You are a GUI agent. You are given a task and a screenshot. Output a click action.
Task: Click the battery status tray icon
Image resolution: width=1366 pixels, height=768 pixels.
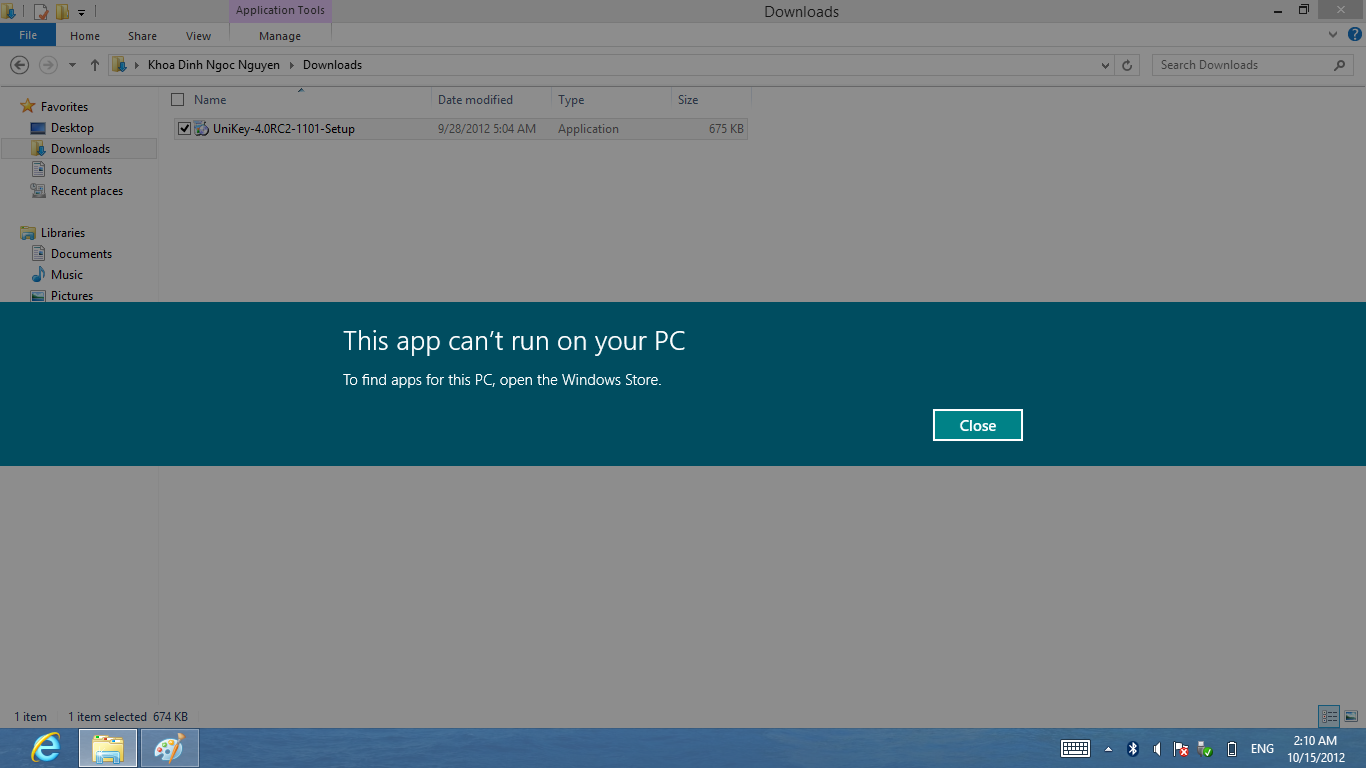(1232, 748)
